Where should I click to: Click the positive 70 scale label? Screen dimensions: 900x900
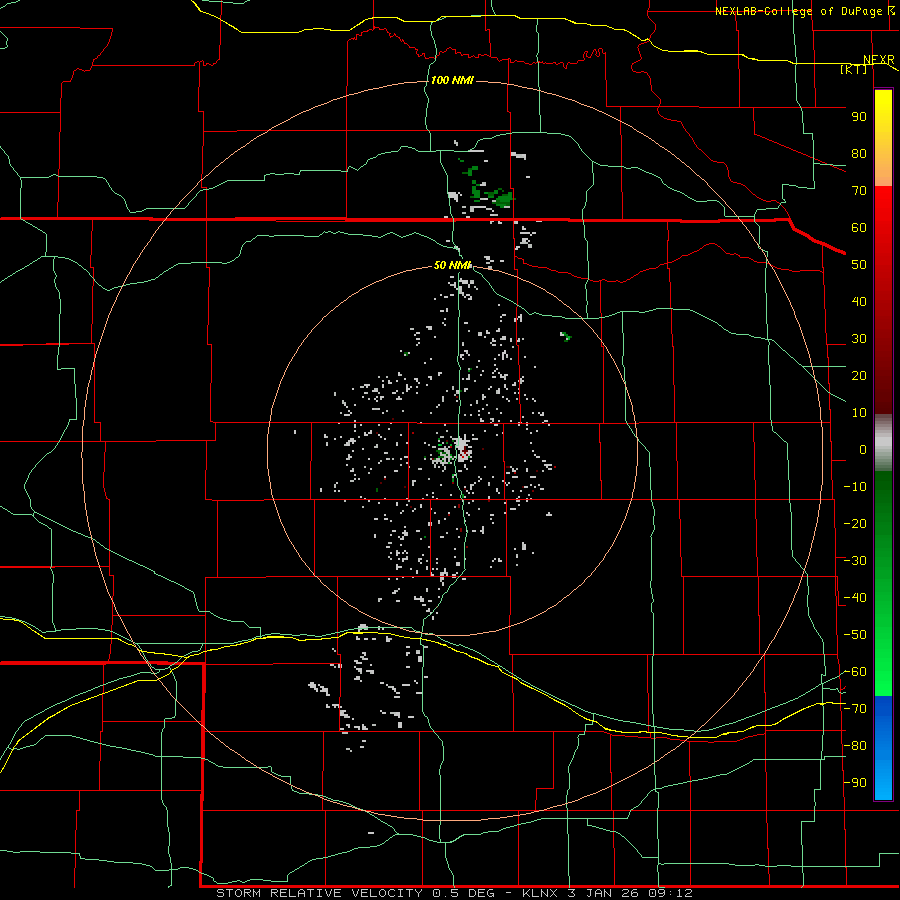point(859,191)
